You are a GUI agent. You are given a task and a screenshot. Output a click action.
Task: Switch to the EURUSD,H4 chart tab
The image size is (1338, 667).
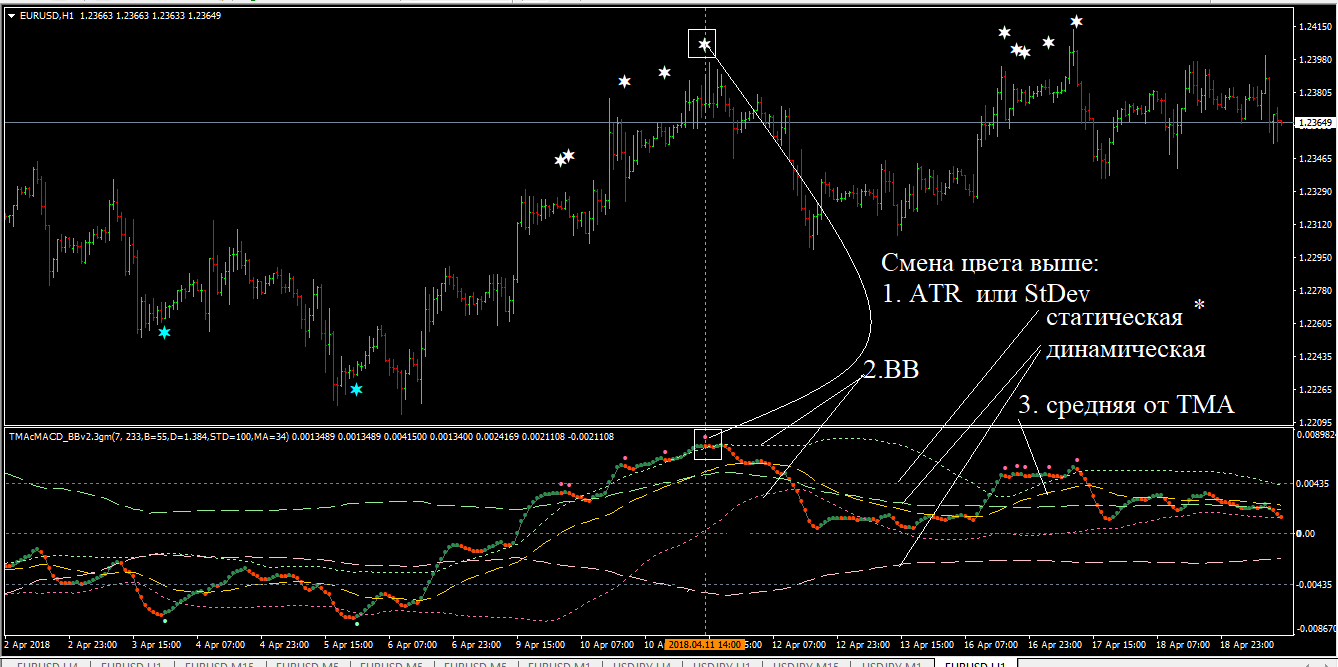(x=49, y=664)
